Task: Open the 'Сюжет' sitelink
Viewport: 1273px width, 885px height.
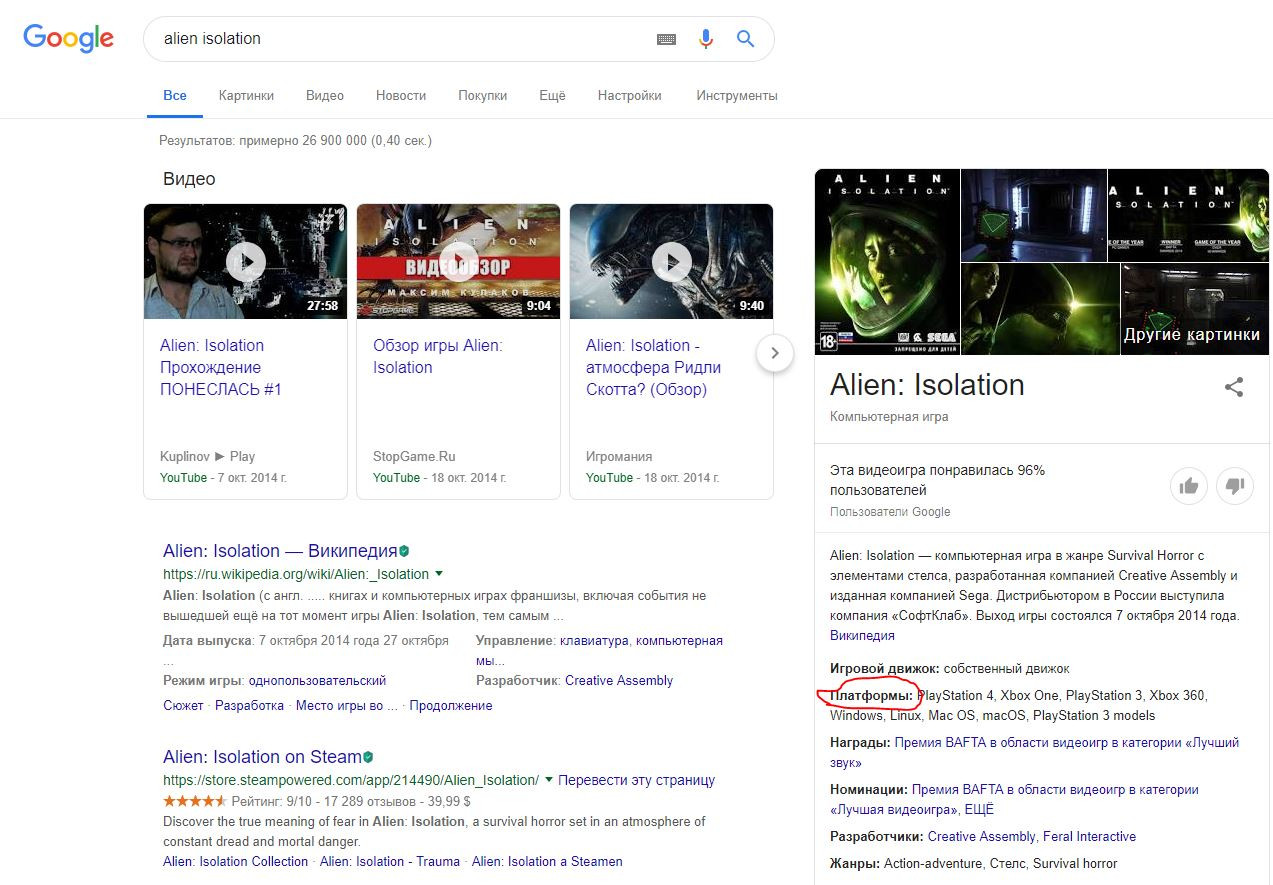Action: point(183,705)
